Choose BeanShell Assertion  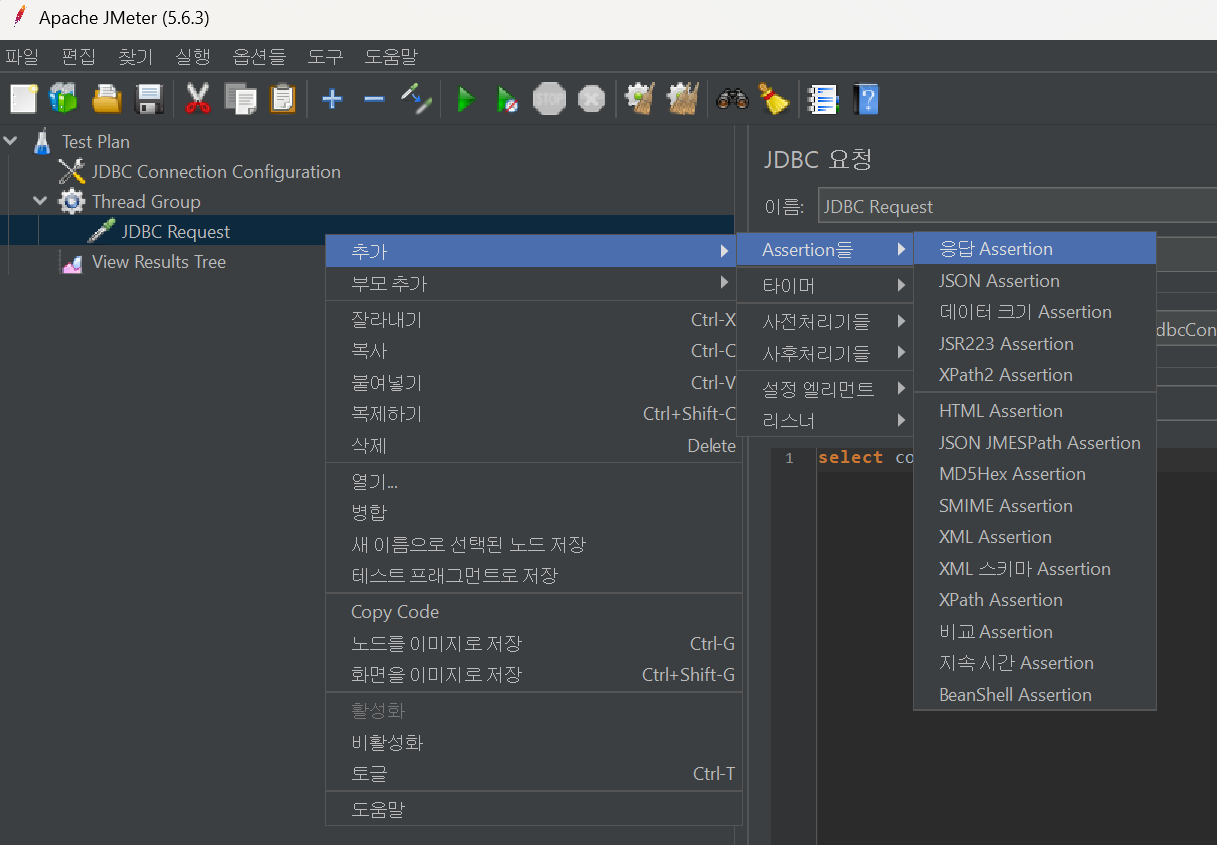[1035, 695]
